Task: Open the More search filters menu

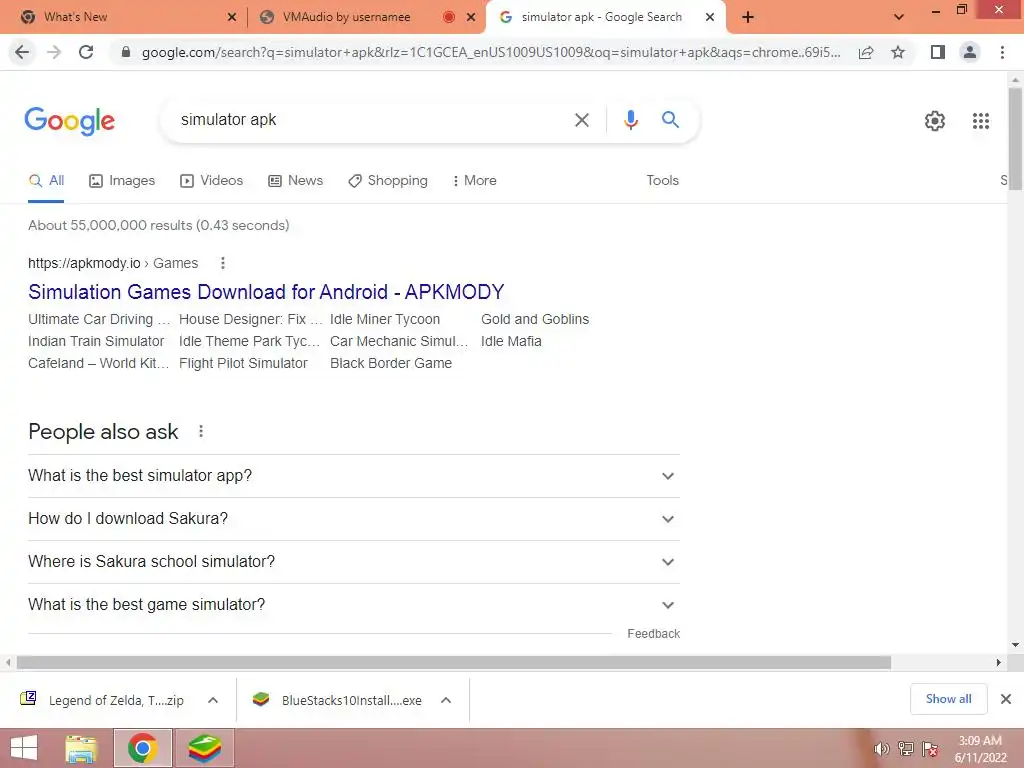Action: [x=475, y=181]
